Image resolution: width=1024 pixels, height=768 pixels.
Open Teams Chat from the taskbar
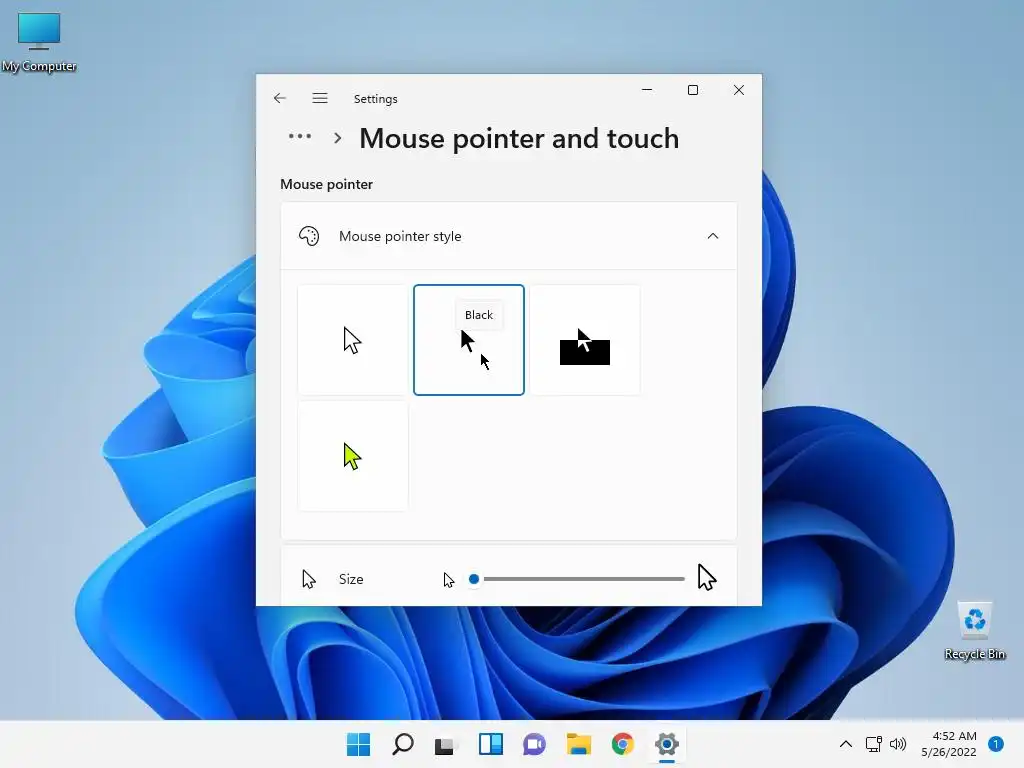[534, 744]
